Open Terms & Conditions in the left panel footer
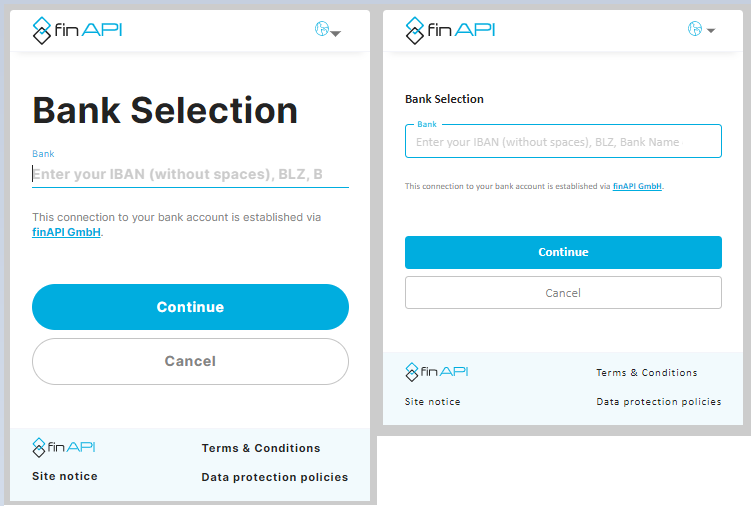The image size is (751, 506). point(261,448)
